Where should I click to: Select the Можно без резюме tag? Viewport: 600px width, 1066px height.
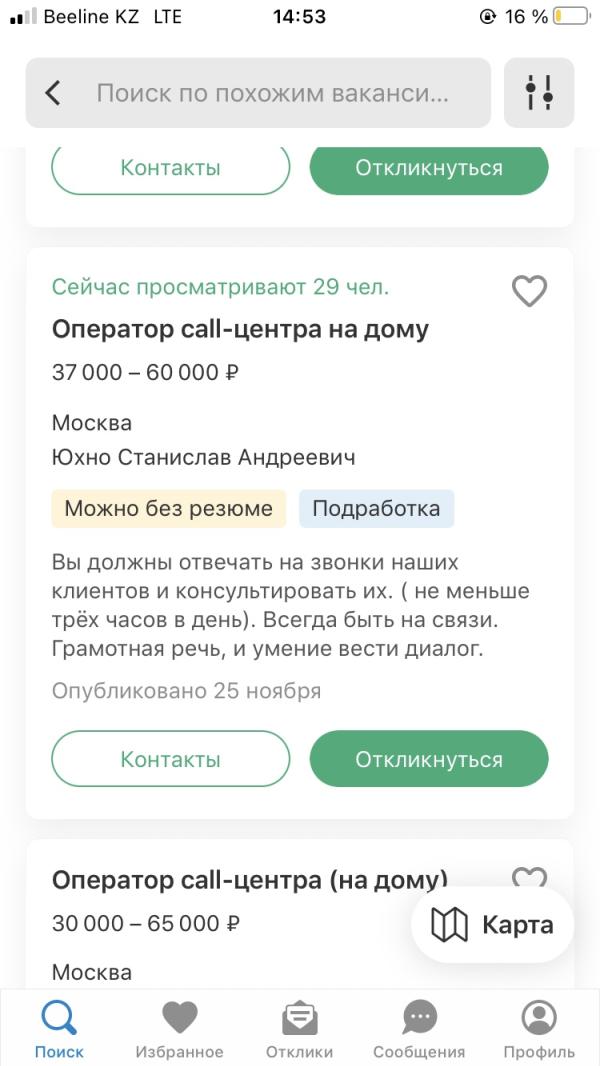click(x=169, y=509)
